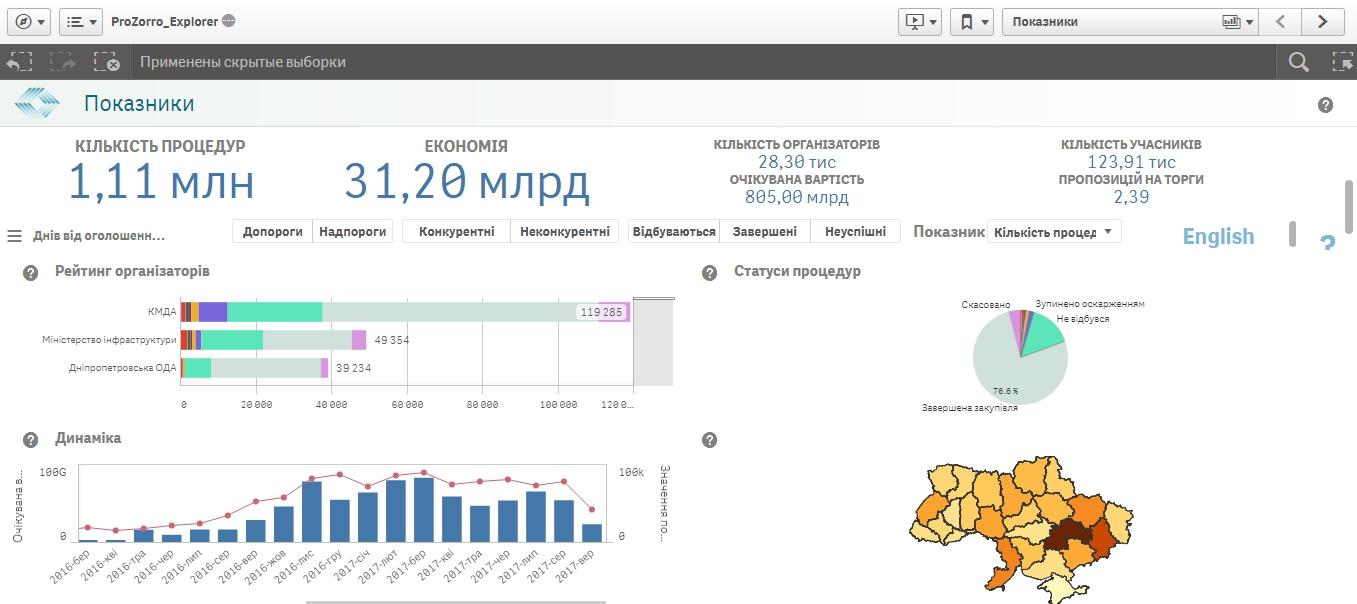Toggle the Конкурентні filter
1357x604 pixels.
pos(456,232)
